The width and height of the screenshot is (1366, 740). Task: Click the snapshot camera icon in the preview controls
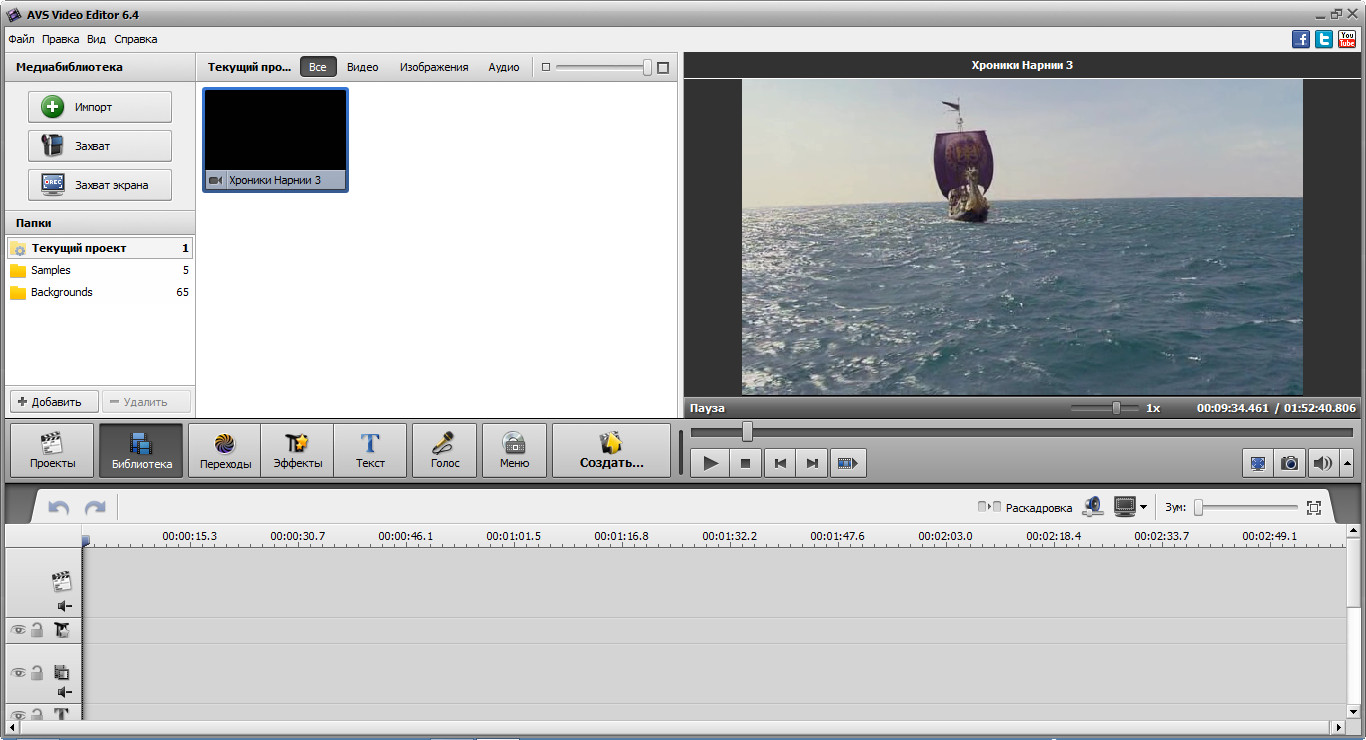[x=1290, y=463]
